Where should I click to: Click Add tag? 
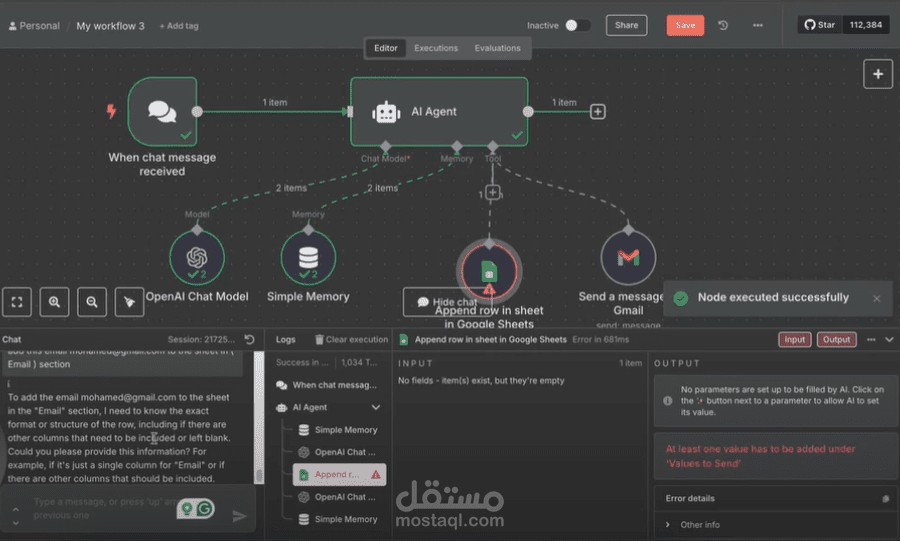pos(179,26)
